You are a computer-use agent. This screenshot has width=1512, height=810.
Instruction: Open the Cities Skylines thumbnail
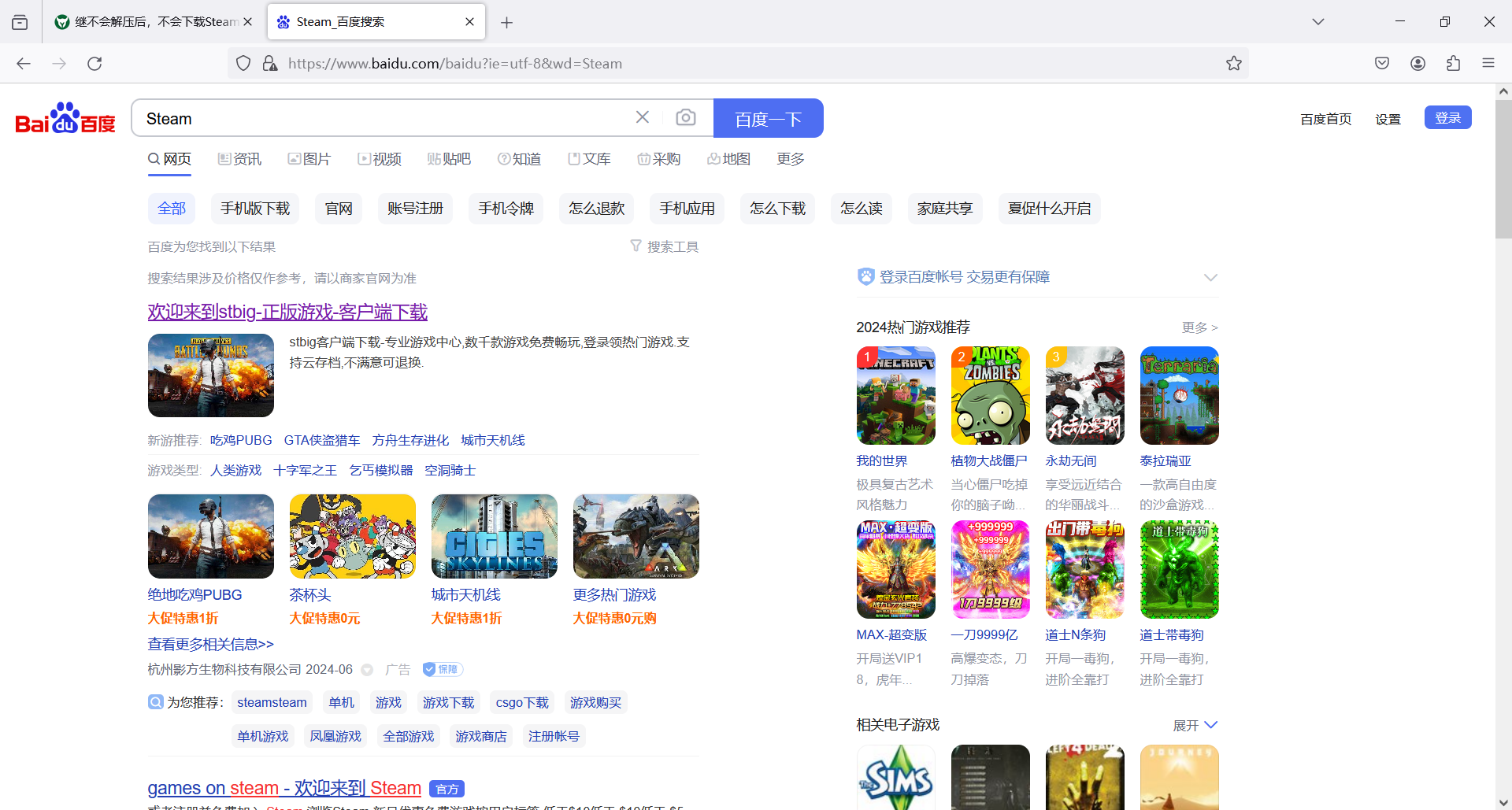point(495,536)
